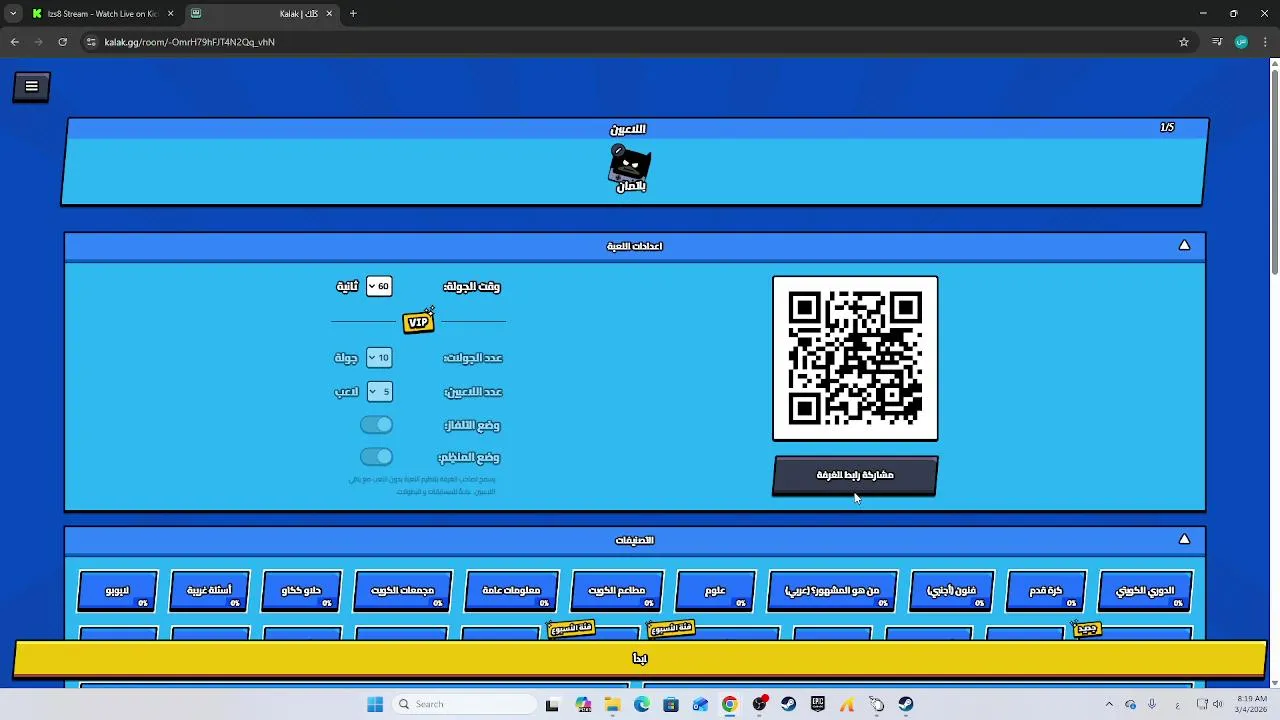Click the microphone icon in system tray
The height and width of the screenshot is (720, 1280).
[x=1152, y=704]
